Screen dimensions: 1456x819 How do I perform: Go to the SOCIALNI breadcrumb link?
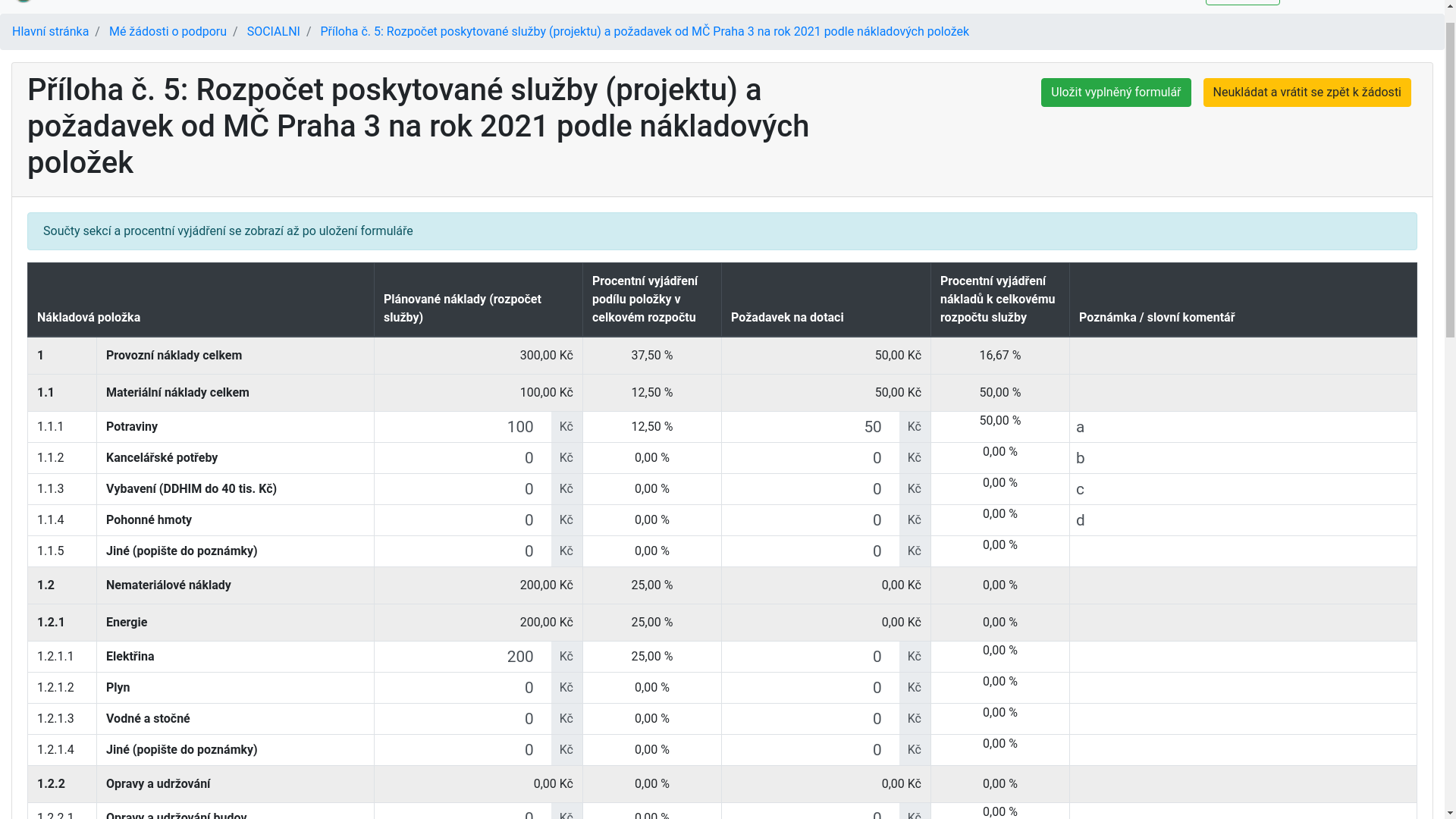click(x=273, y=32)
